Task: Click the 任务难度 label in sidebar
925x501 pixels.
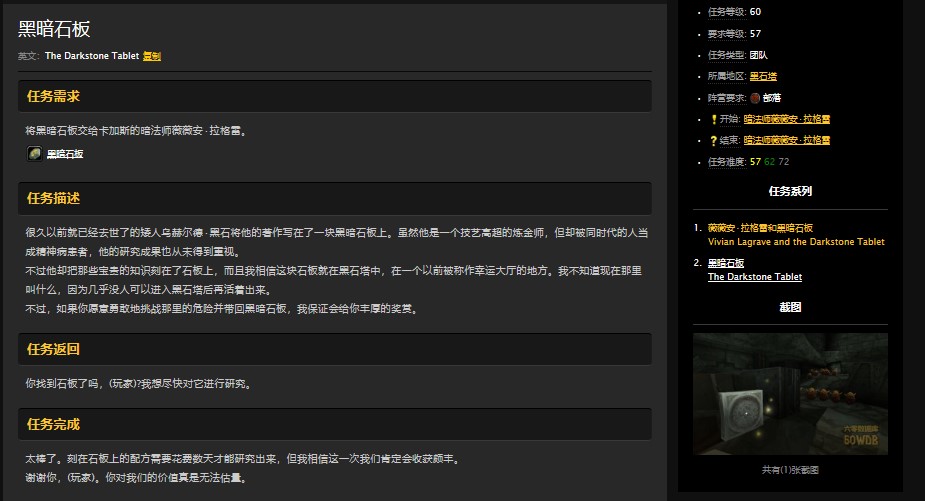Action: (727, 161)
